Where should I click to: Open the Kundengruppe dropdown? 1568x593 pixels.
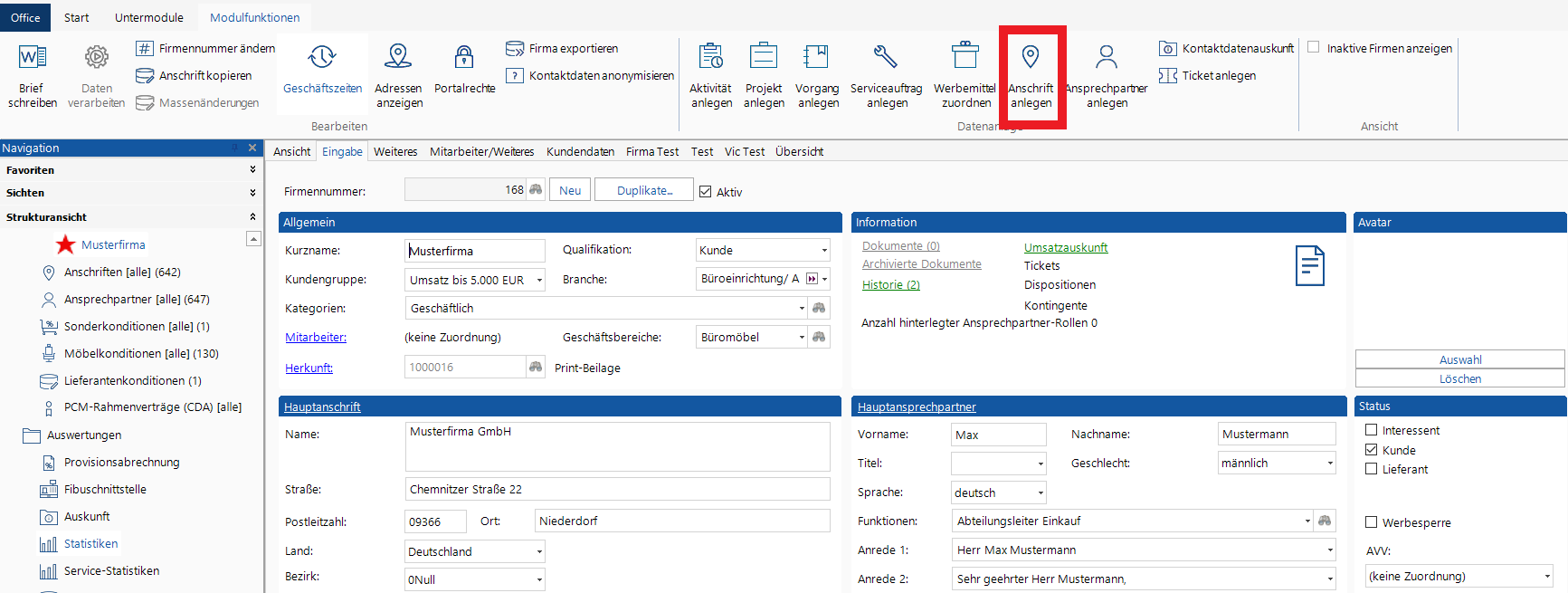pyautogui.click(x=539, y=281)
